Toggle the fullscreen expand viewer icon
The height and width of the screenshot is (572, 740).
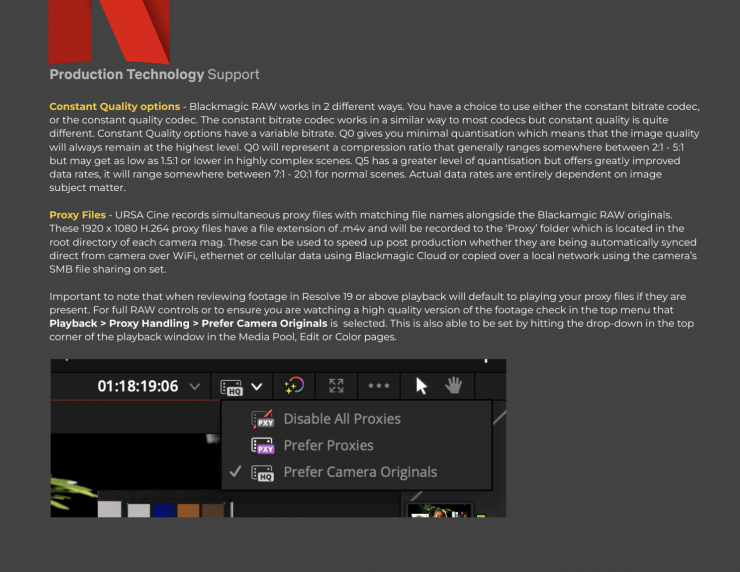[x=336, y=386]
